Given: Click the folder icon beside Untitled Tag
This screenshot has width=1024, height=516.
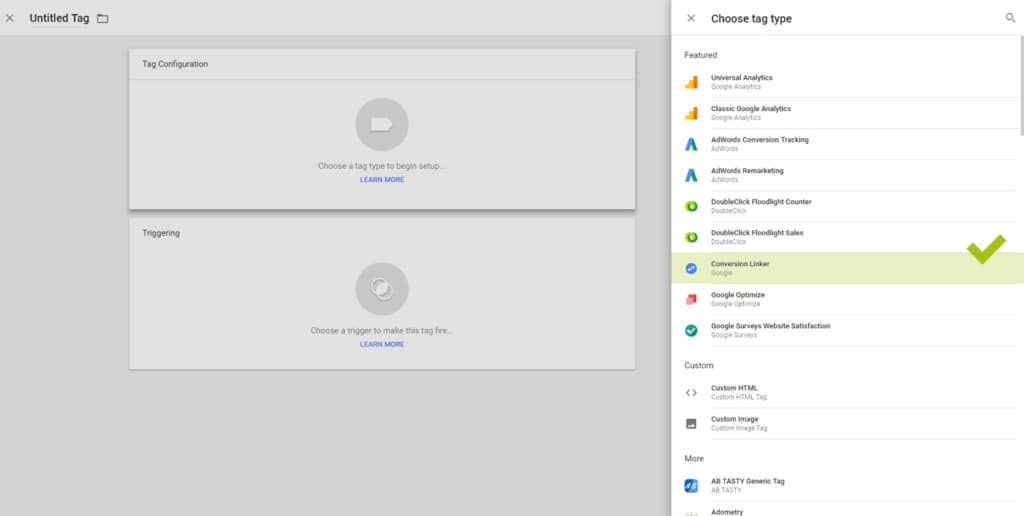Looking at the screenshot, I should (102, 19).
